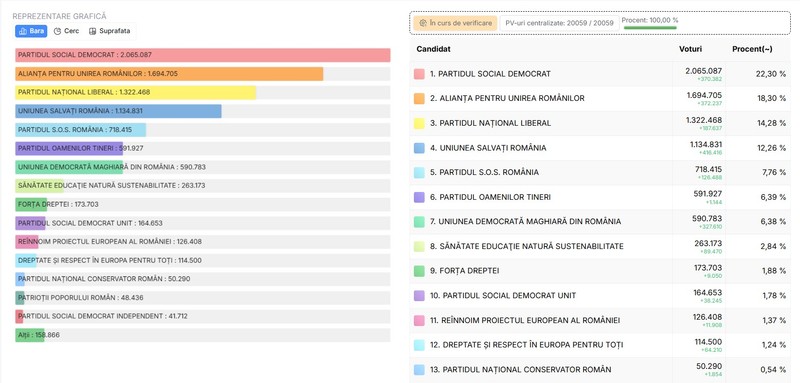Select table row 6. Partidul Oamenilor Tineri
The width and height of the screenshot is (800, 383).
[600, 197]
